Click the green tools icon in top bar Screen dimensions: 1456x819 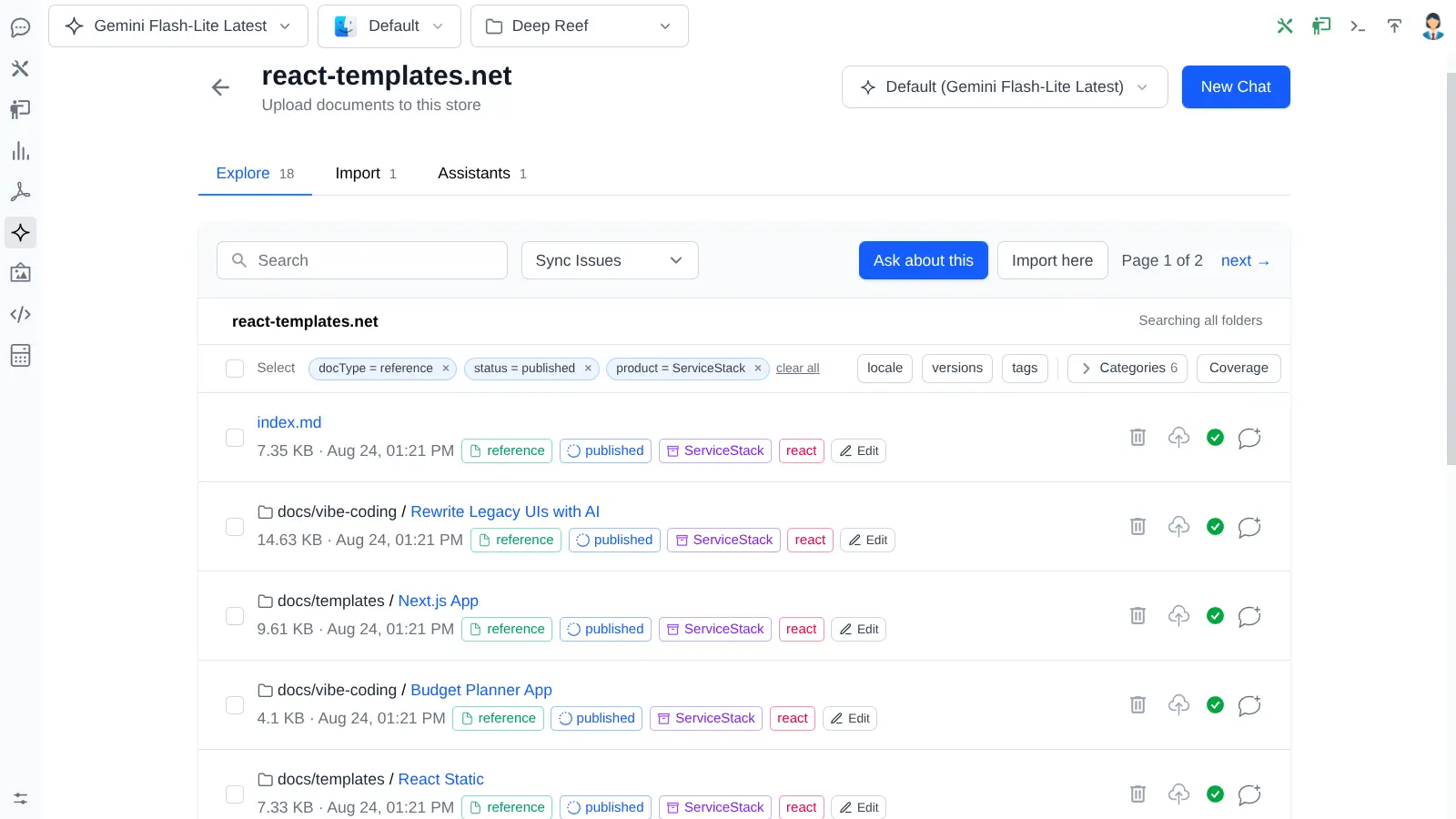[x=1285, y=25]
